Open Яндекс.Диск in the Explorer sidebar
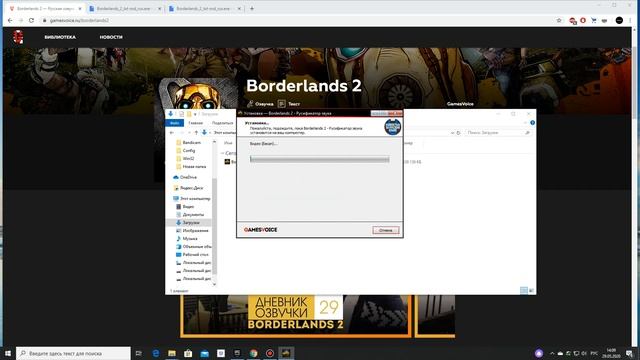The height and width of the screenshot is (360, 640). click(x=188, y=188)
